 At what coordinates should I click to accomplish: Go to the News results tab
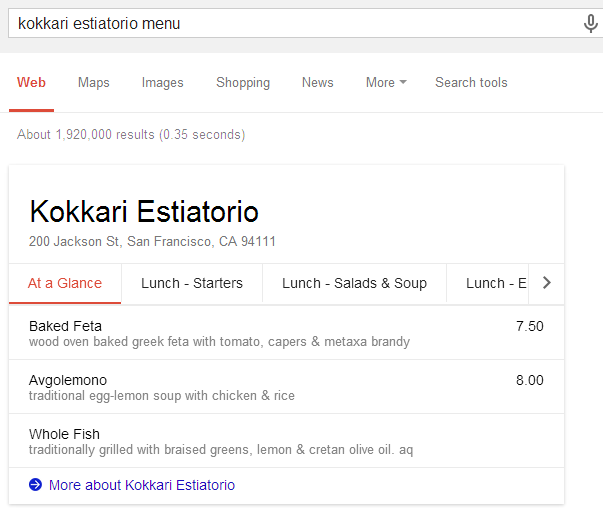coord(317,82)
